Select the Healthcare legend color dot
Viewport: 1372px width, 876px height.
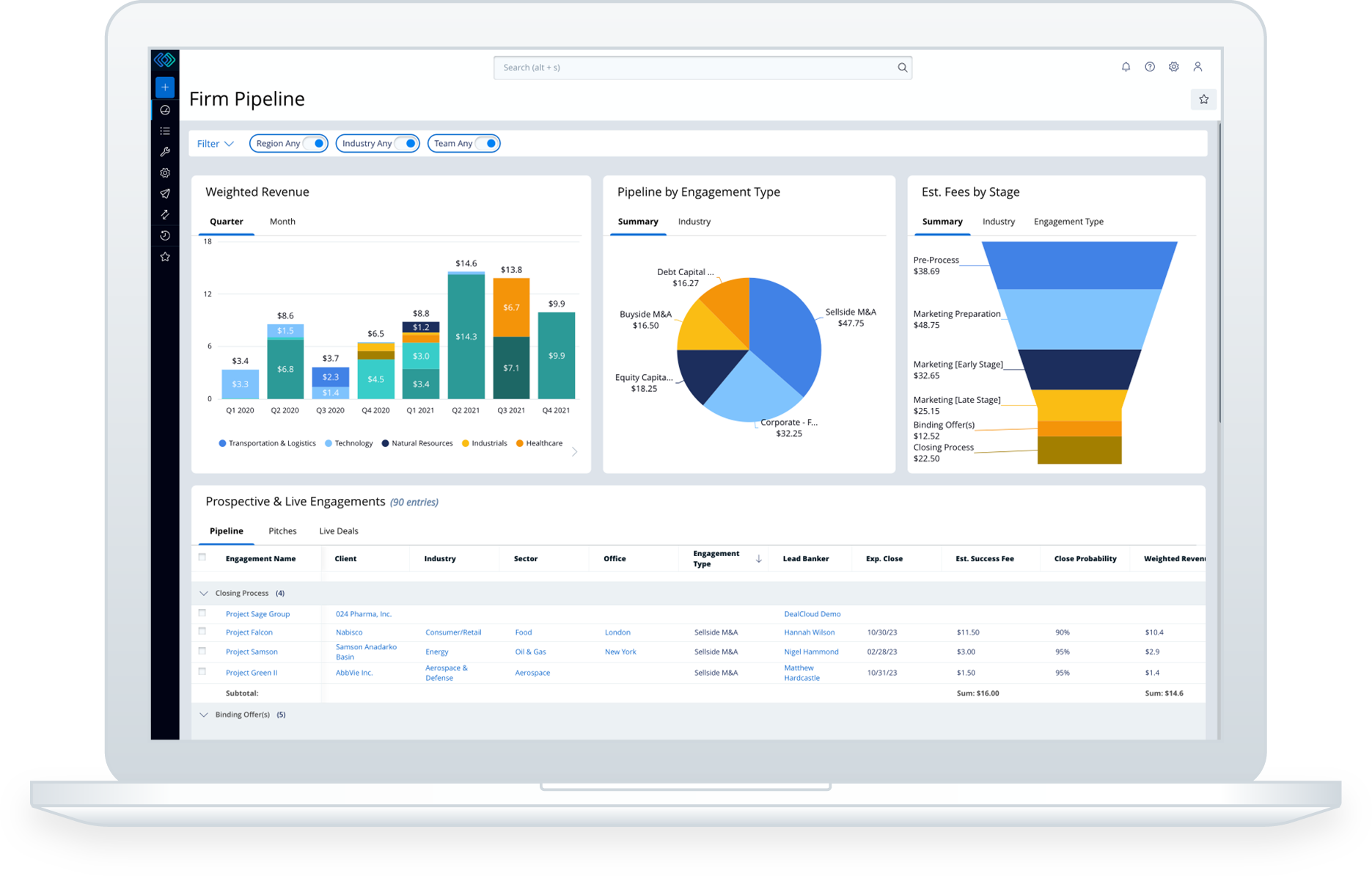tap(519, 443)
